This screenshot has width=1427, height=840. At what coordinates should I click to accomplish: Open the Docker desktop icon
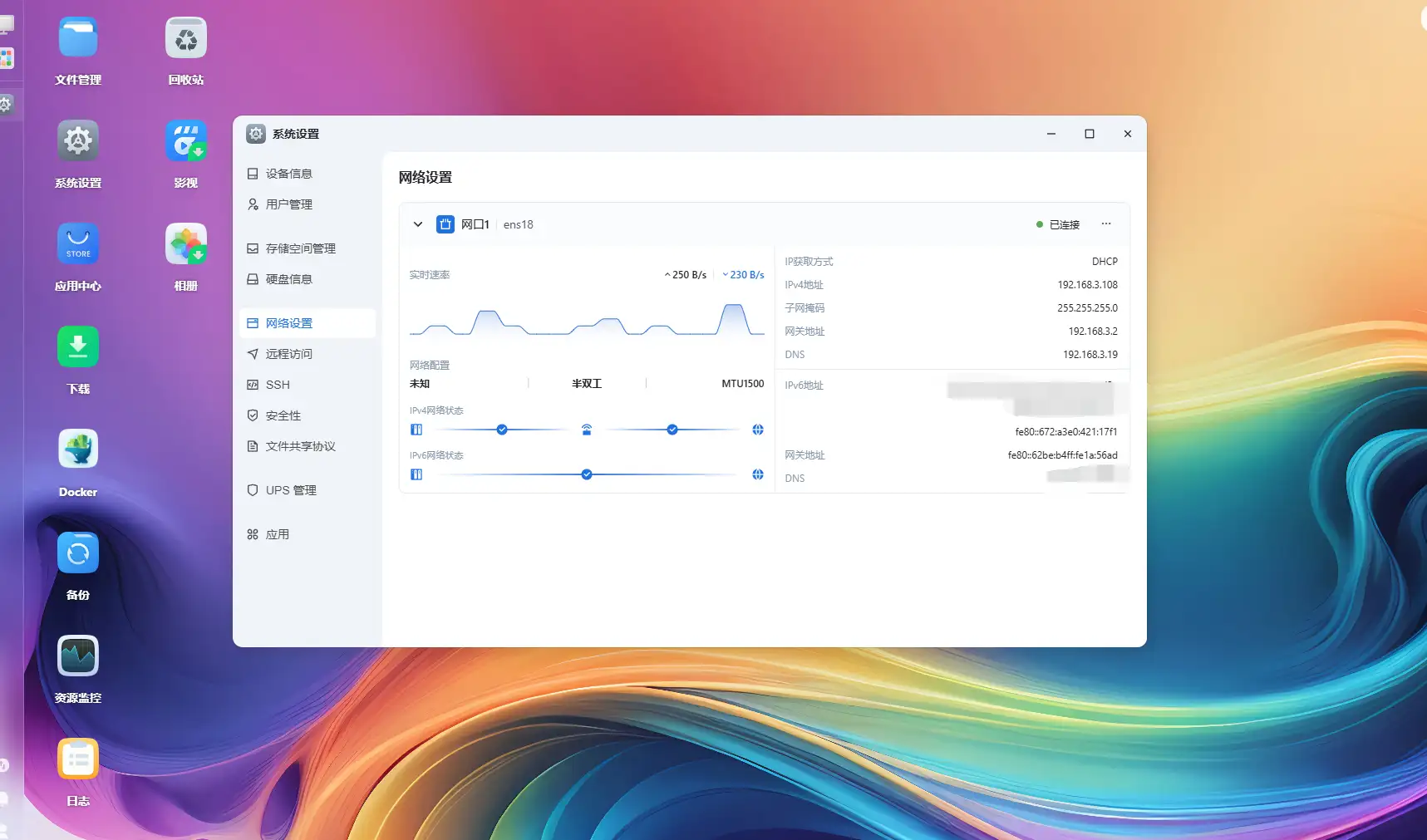[78, 449]
